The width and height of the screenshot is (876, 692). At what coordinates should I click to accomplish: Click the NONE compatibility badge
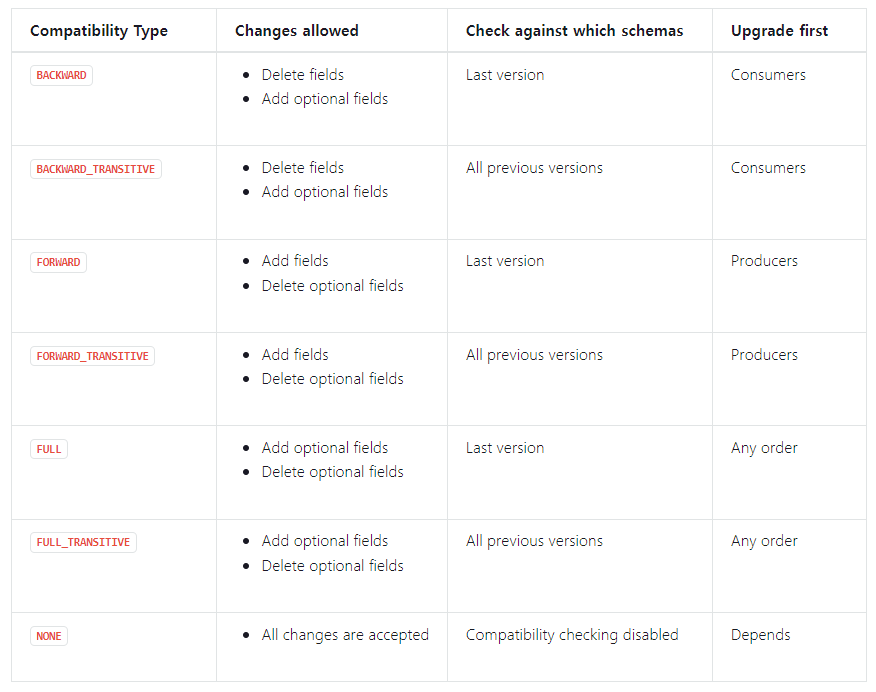point(49,636)
